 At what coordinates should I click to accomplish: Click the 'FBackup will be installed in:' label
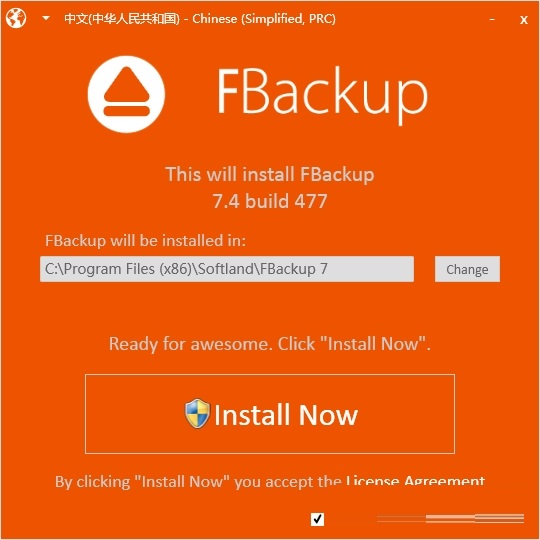tap(145, 240)
